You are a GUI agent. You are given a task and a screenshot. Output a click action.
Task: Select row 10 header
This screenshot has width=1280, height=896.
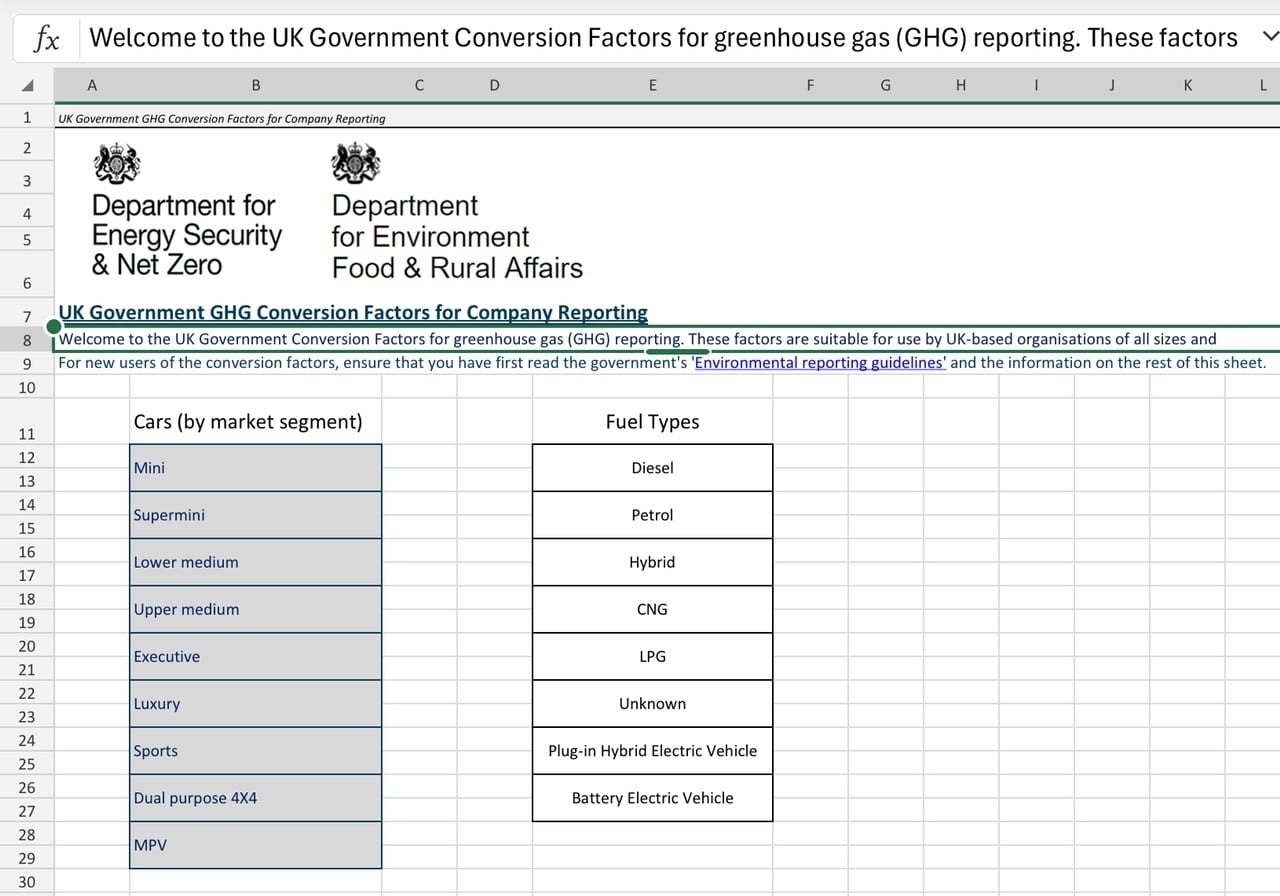tap(27, 387)
